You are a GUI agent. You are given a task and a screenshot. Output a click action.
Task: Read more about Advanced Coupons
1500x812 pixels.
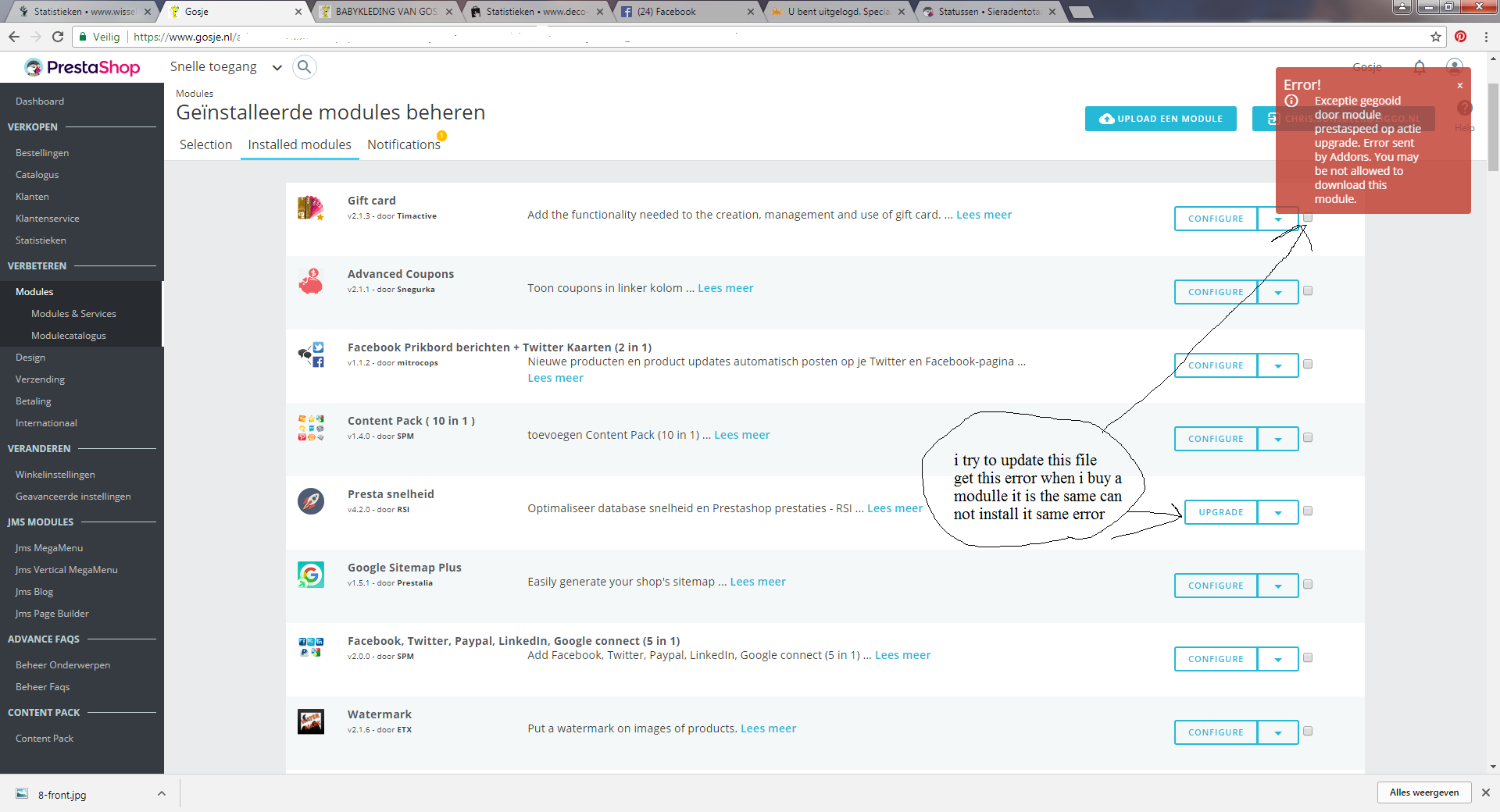726,288
